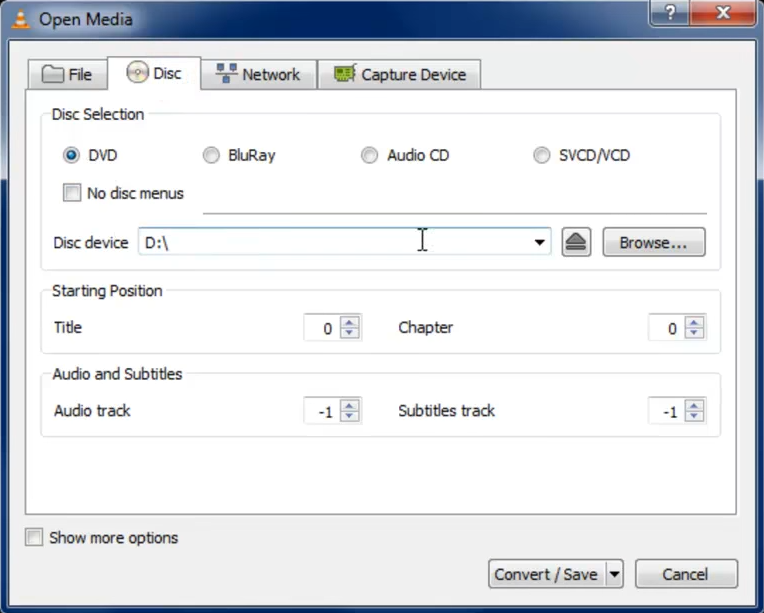This screenshot has width=764, height=613.
Task: Enable No disc menus checkbox
Action: click(72, 192)
